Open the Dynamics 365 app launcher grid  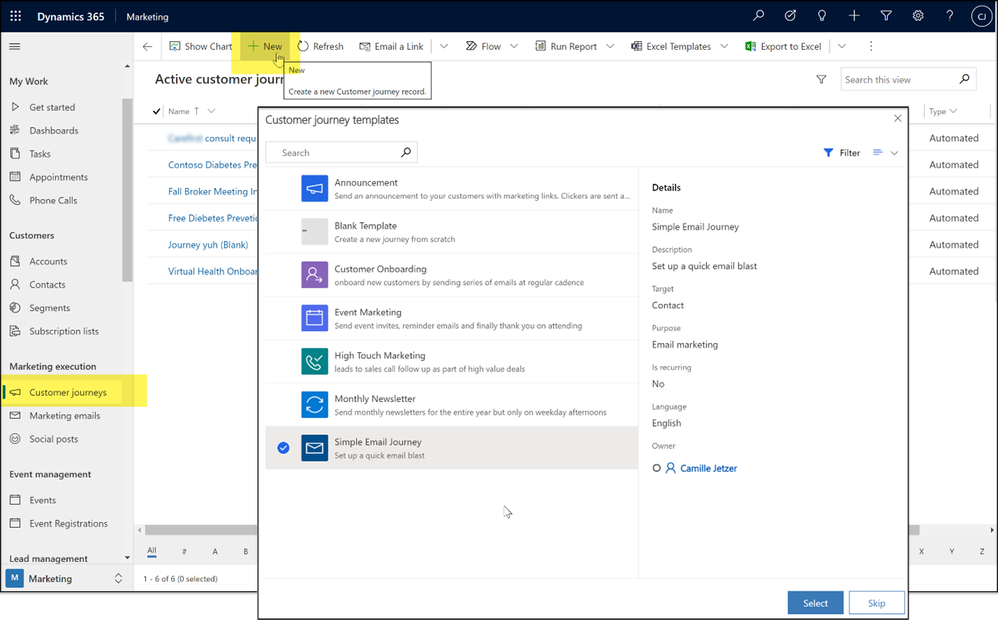(x=16, y=17)
